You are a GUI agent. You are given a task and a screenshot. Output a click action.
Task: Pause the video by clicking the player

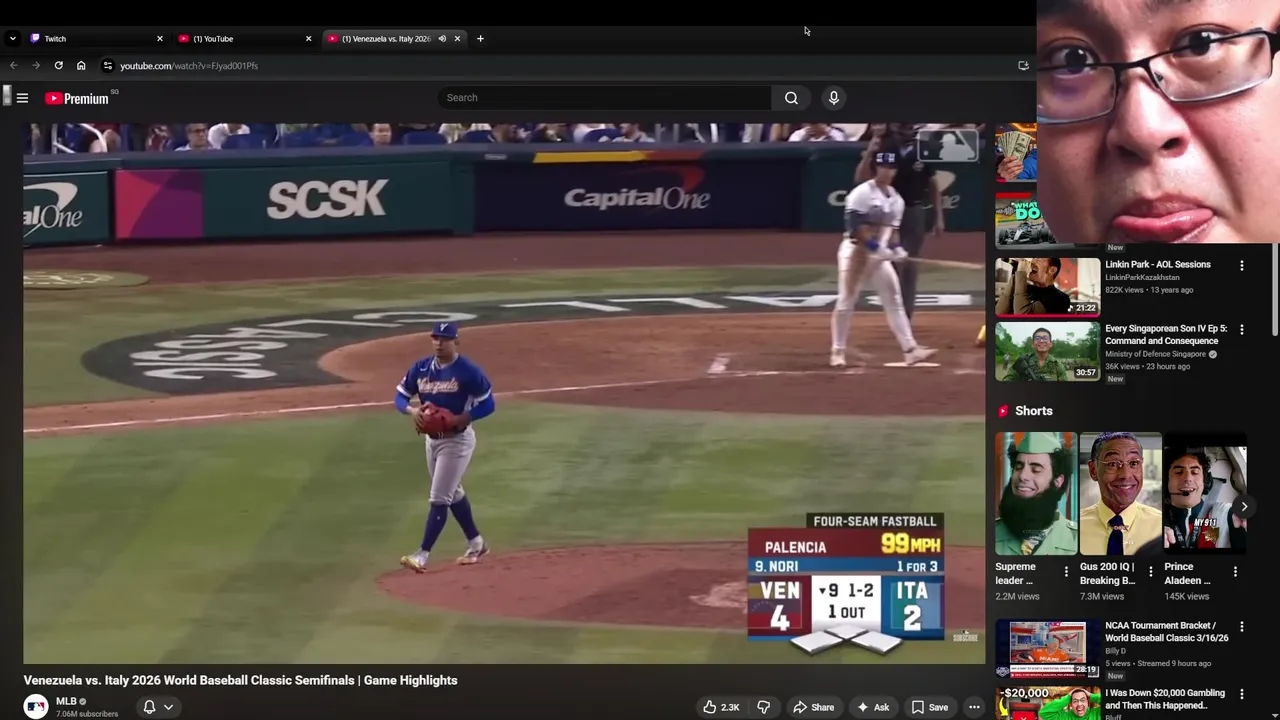pos(504,393)
